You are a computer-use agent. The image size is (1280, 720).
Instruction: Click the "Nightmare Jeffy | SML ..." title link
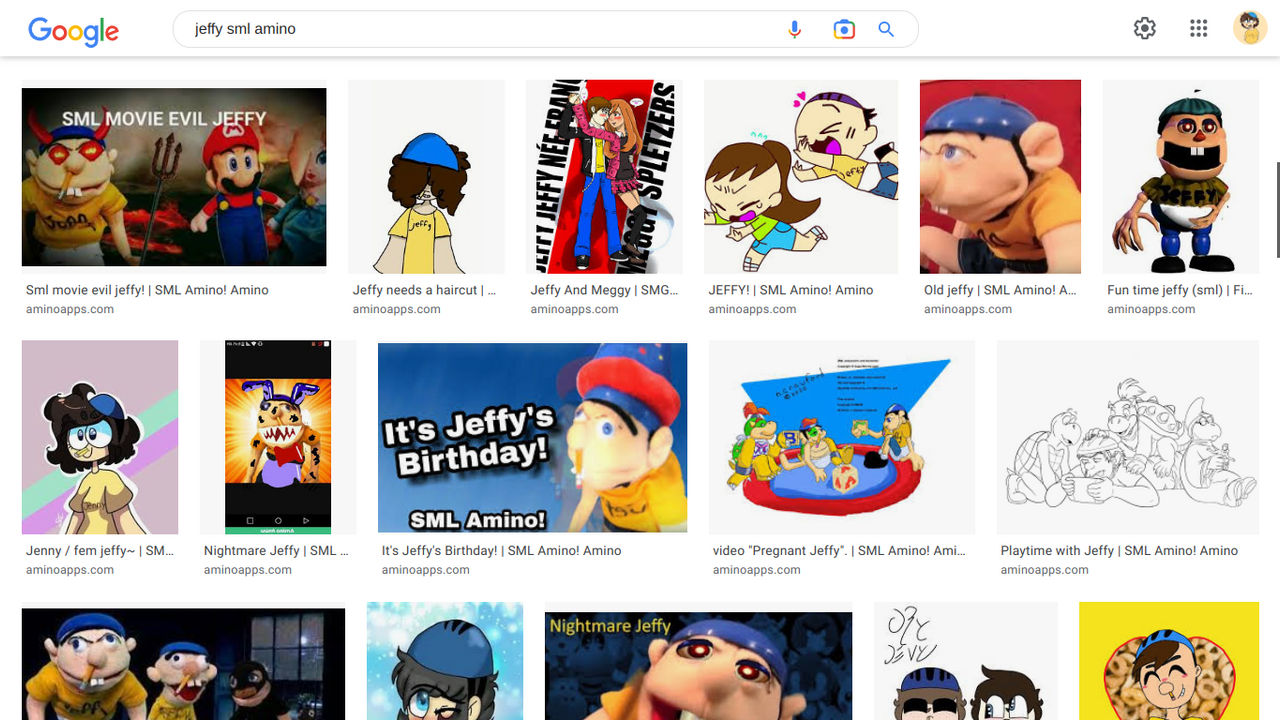click(276, 551)
